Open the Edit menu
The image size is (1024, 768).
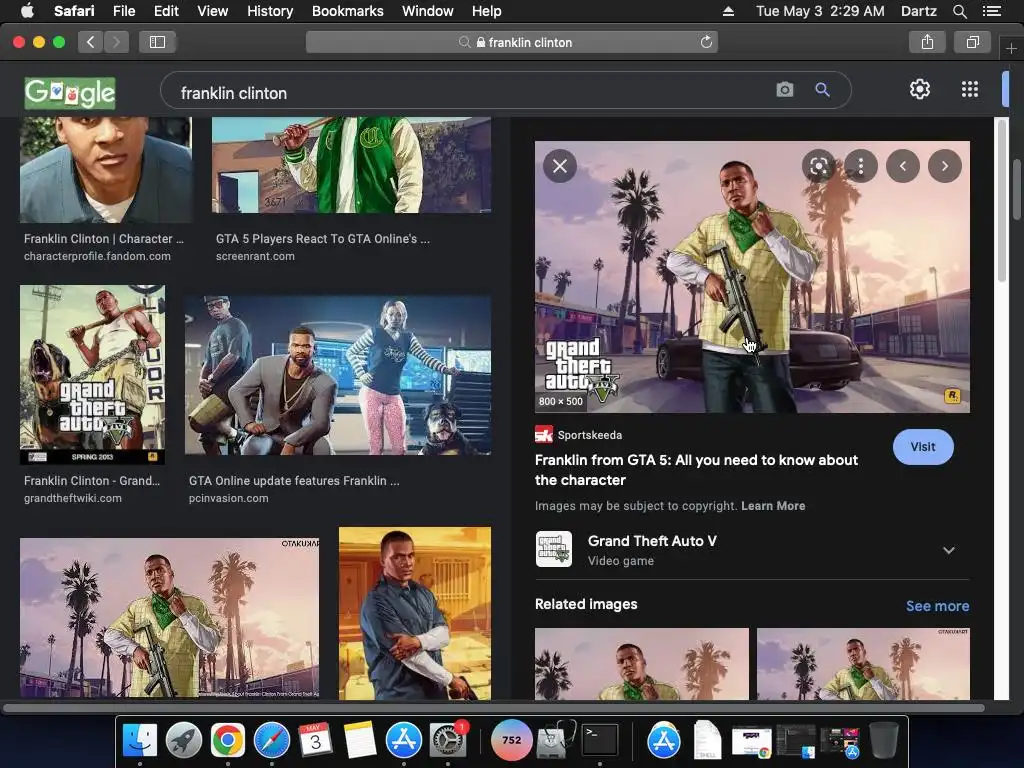pyautogui.click(x=166, y=11)
